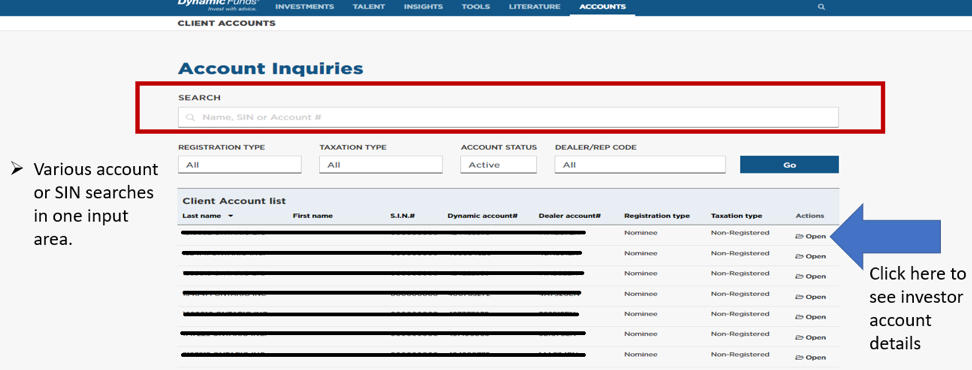
Task: Open the fifth account row's Open action
Action: [810, 317]
